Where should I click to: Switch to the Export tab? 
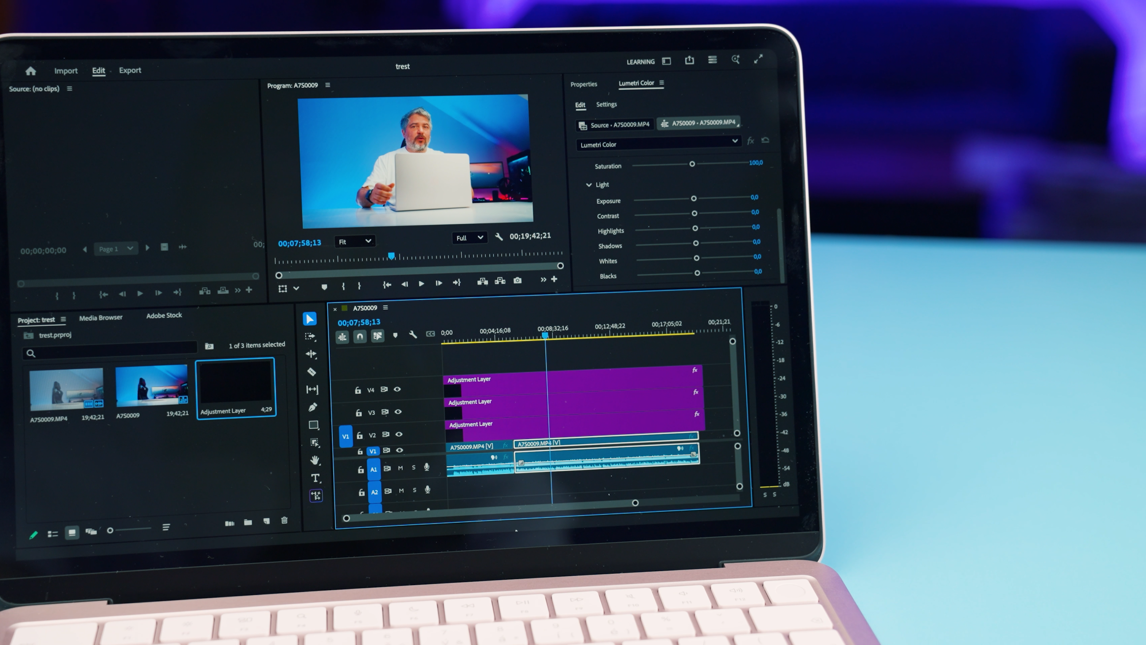pos(130,70)
